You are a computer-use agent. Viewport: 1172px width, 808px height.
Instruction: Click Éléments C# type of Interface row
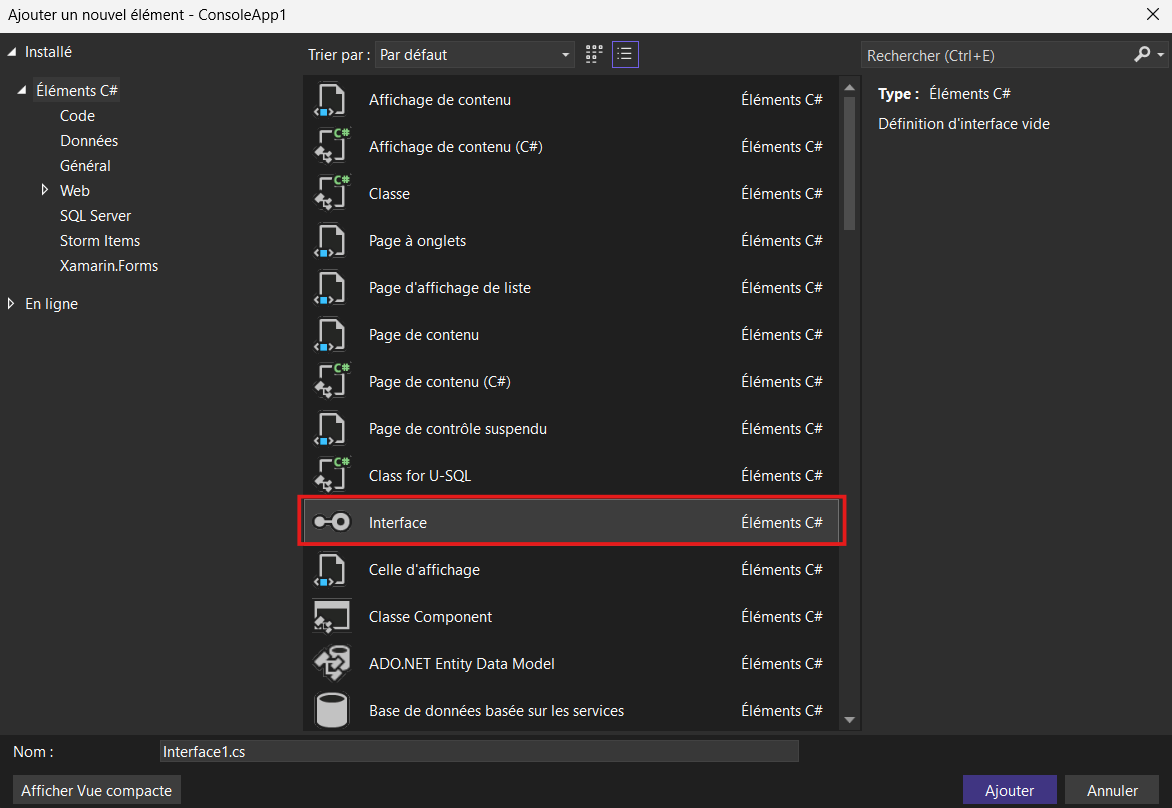[781, 522]
